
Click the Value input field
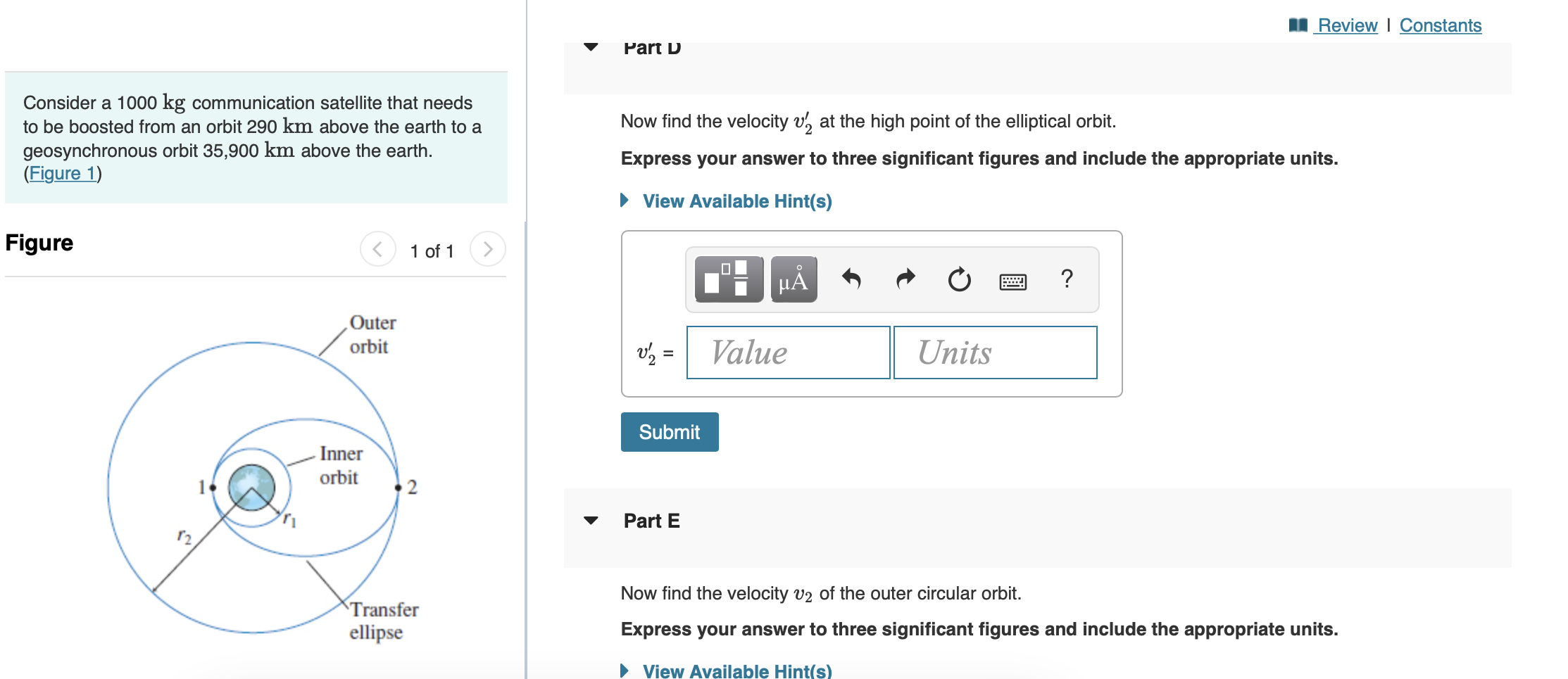[x=787, y=353]
